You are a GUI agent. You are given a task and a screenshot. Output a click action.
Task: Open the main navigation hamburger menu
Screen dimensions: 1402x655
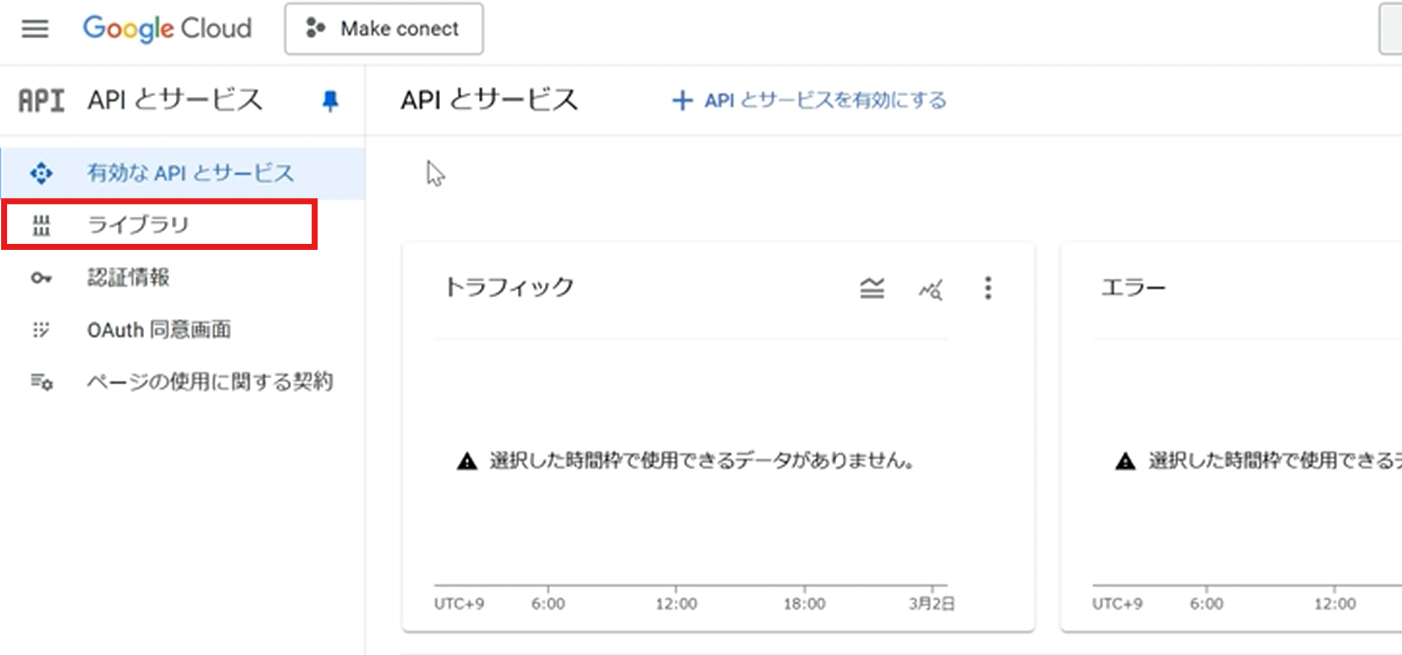click(35, 29)
